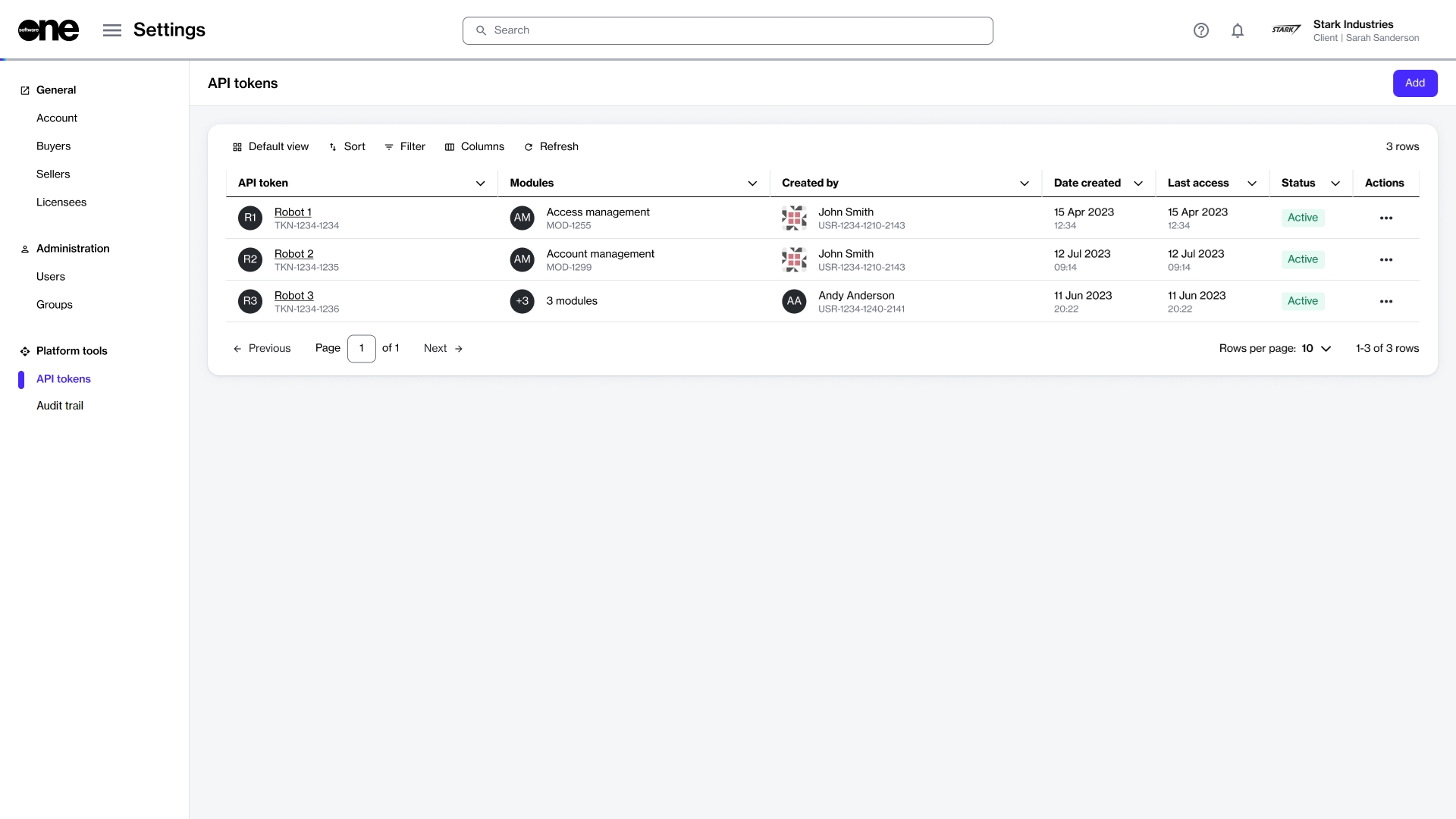Select Users under Administration

(51, 277)
